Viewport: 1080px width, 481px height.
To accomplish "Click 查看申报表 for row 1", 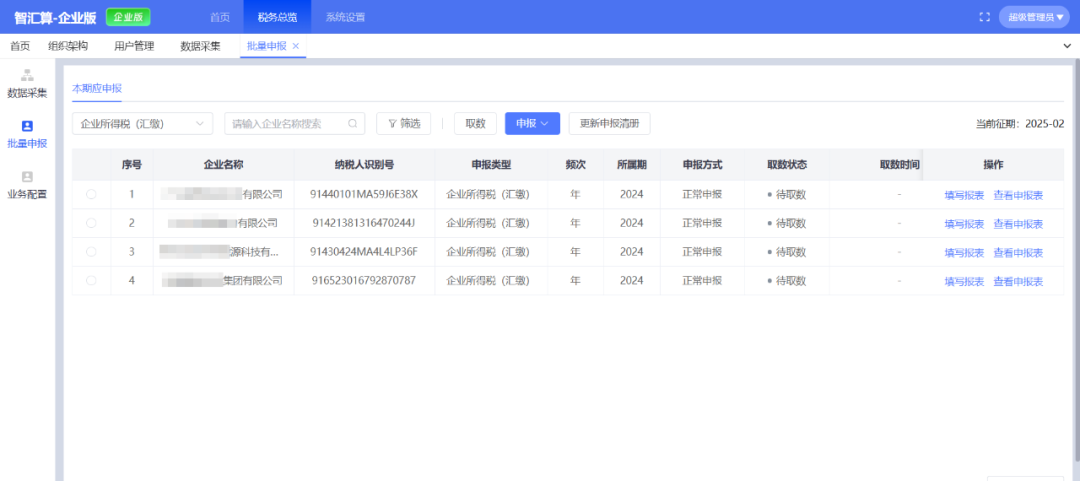I will click(x=1018, y=195).
